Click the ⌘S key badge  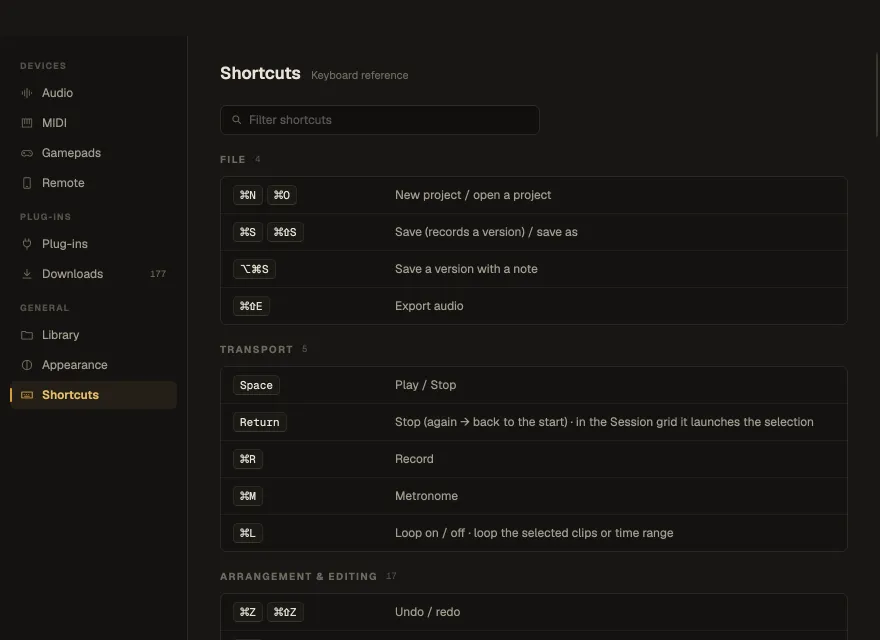click(x=248, y=232)
